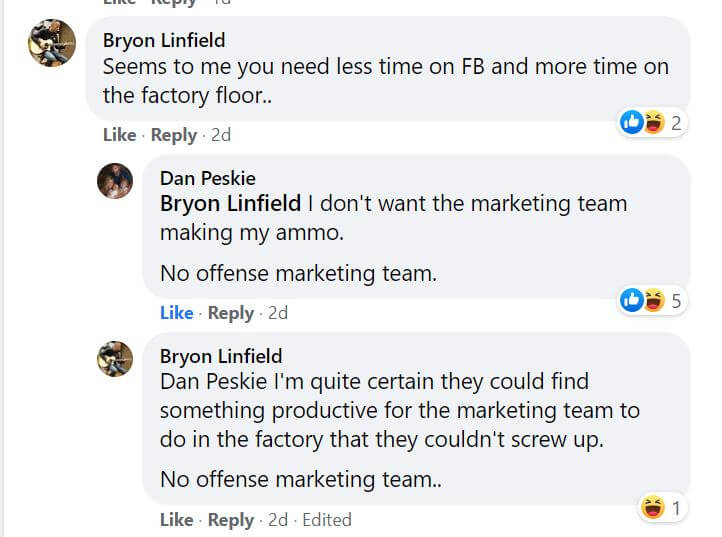Click the laughing emoji beside the 2 count
The width and height of the screenshot is (722, 537).
click(654, 122)
